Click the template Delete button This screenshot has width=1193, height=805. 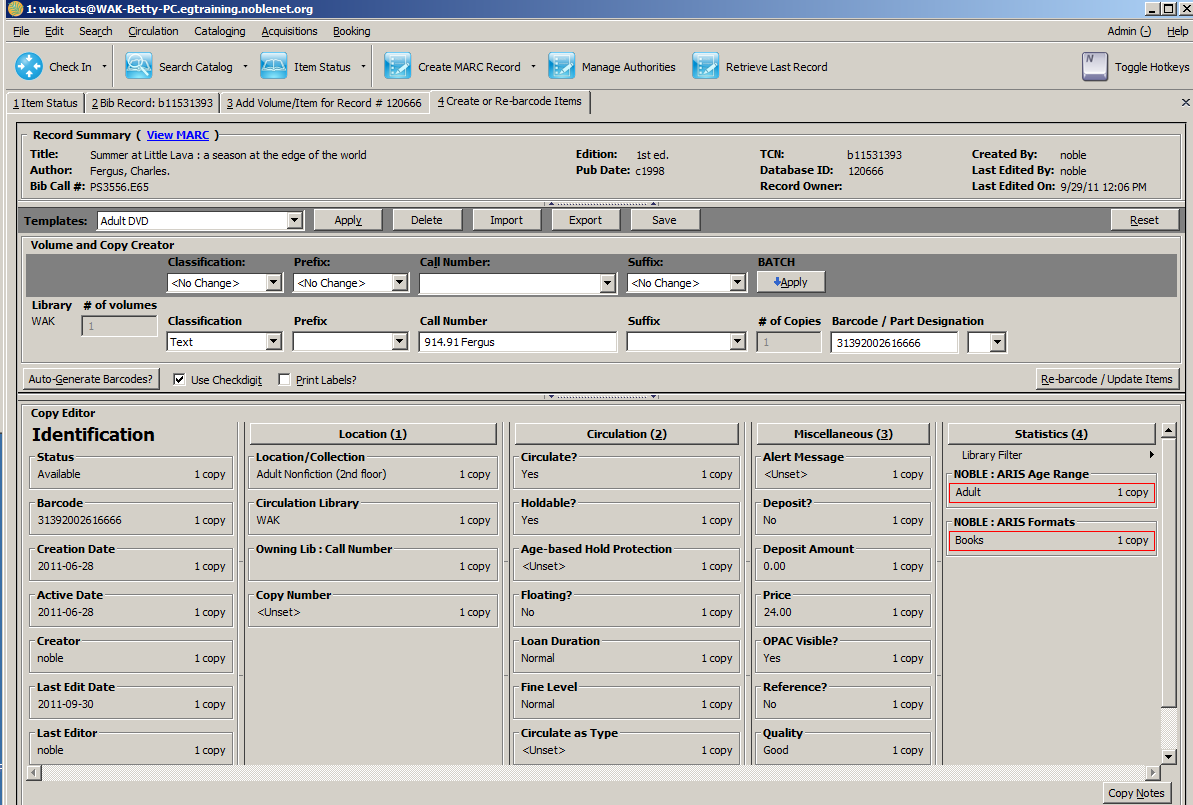(427, 220)
